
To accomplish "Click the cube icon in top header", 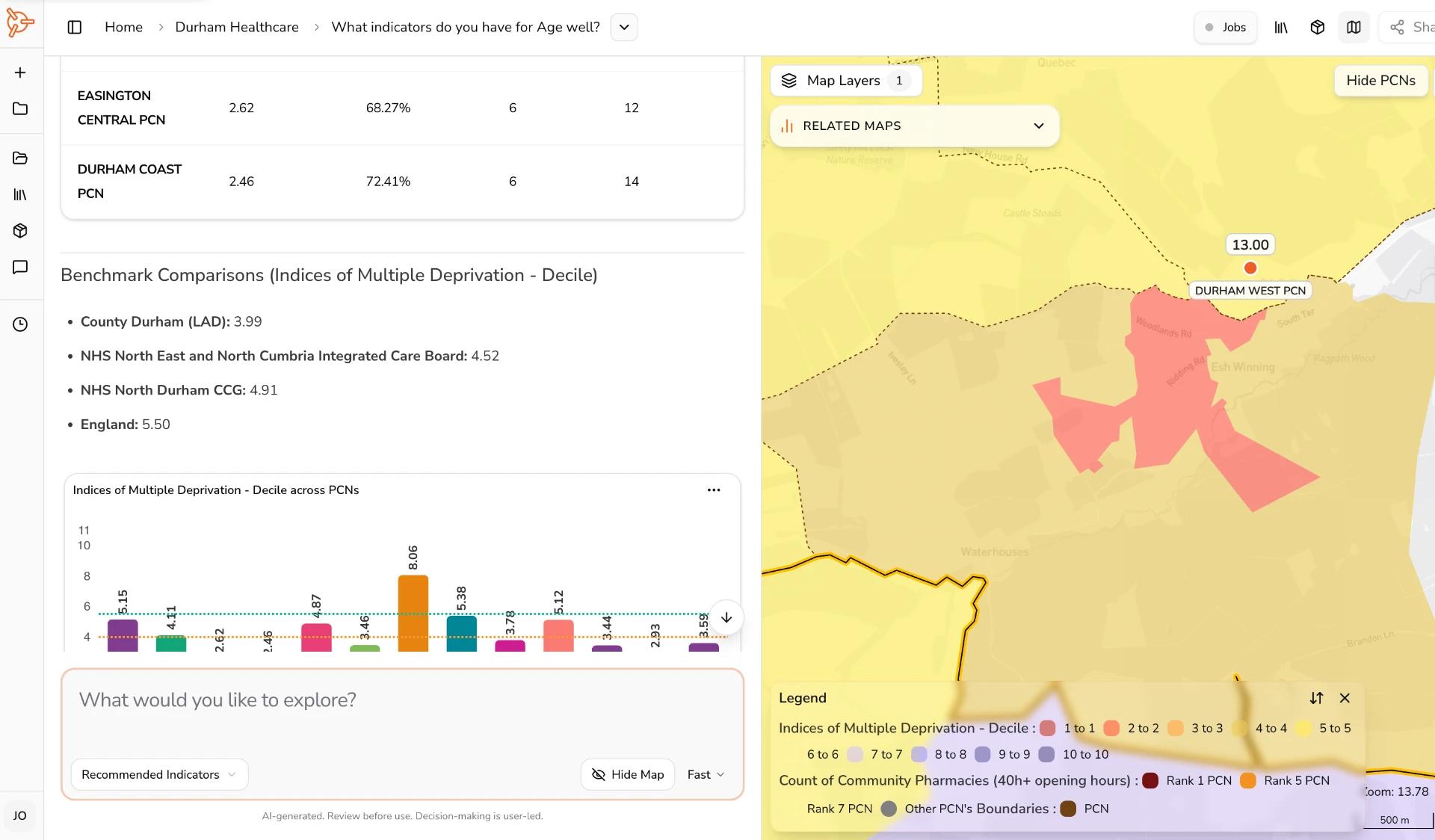I will tap(1318, 28).
